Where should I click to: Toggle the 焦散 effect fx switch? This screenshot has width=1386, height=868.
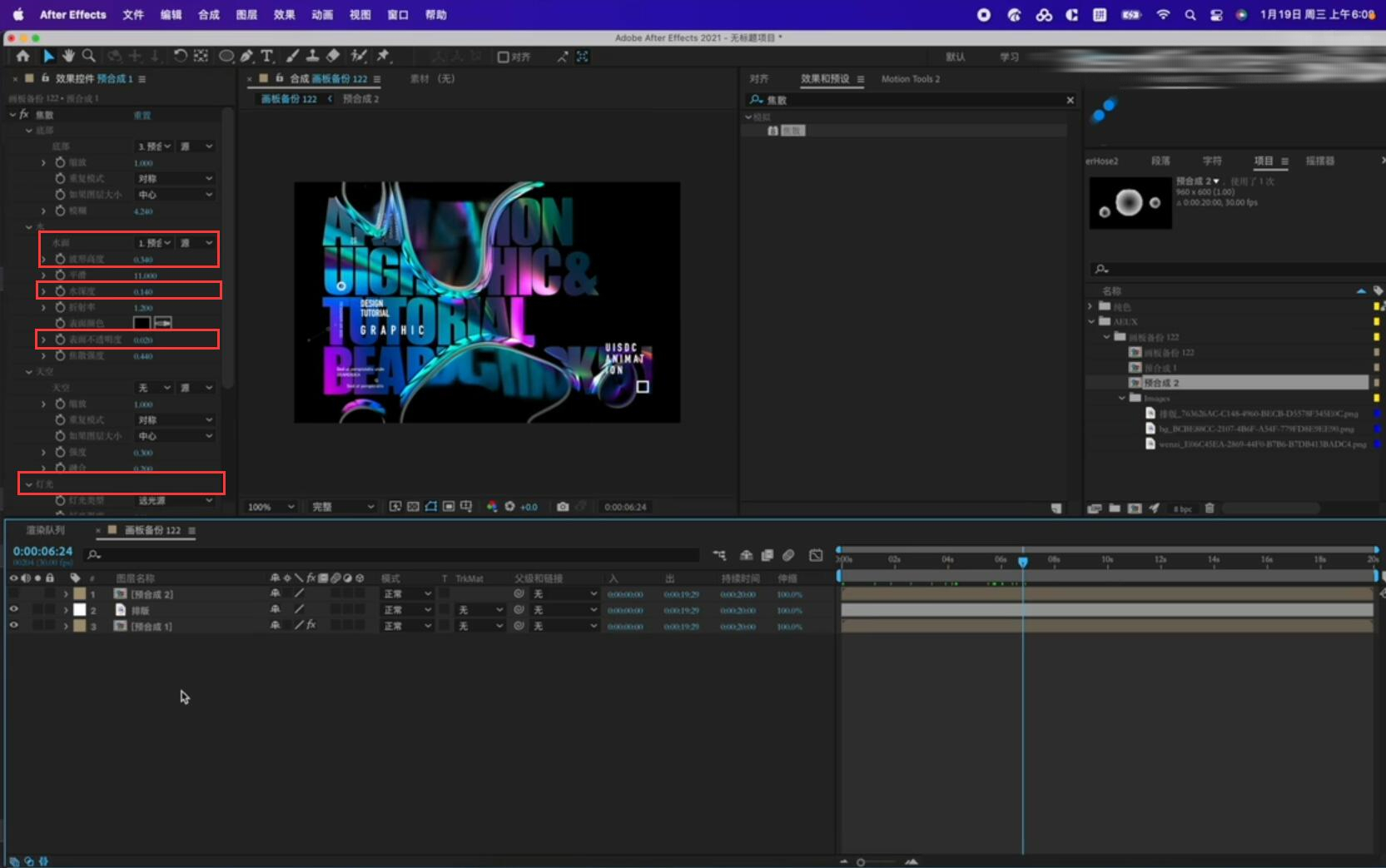tap(24, 115)
